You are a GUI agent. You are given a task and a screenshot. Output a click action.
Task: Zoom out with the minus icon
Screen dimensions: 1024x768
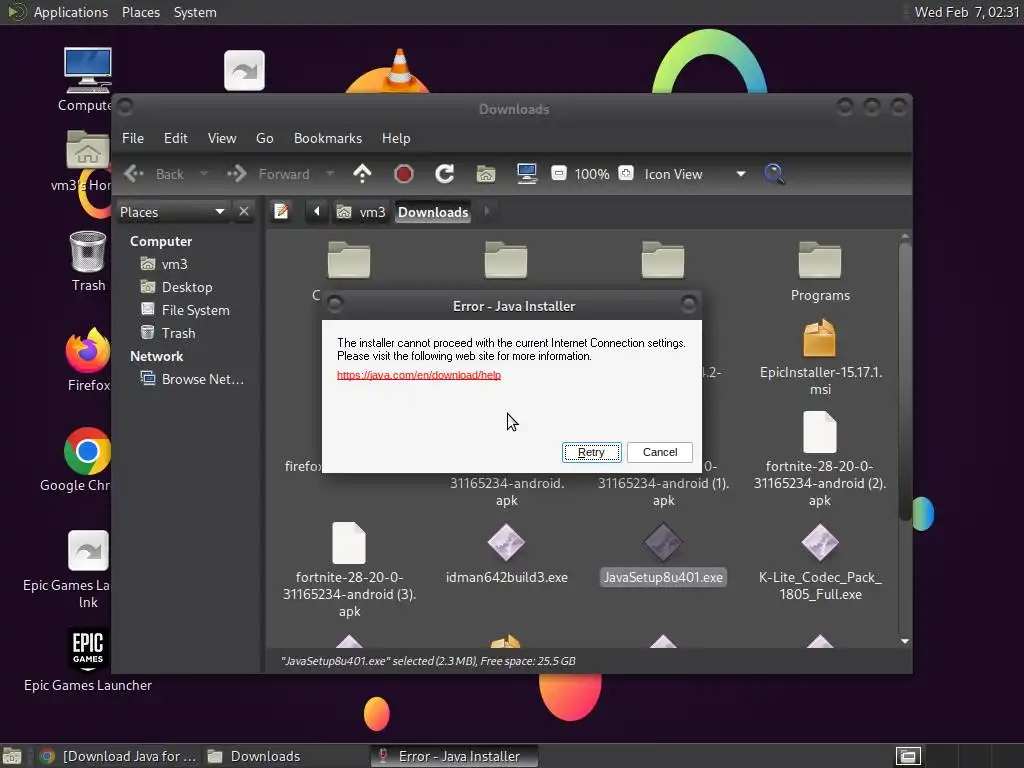558,174
